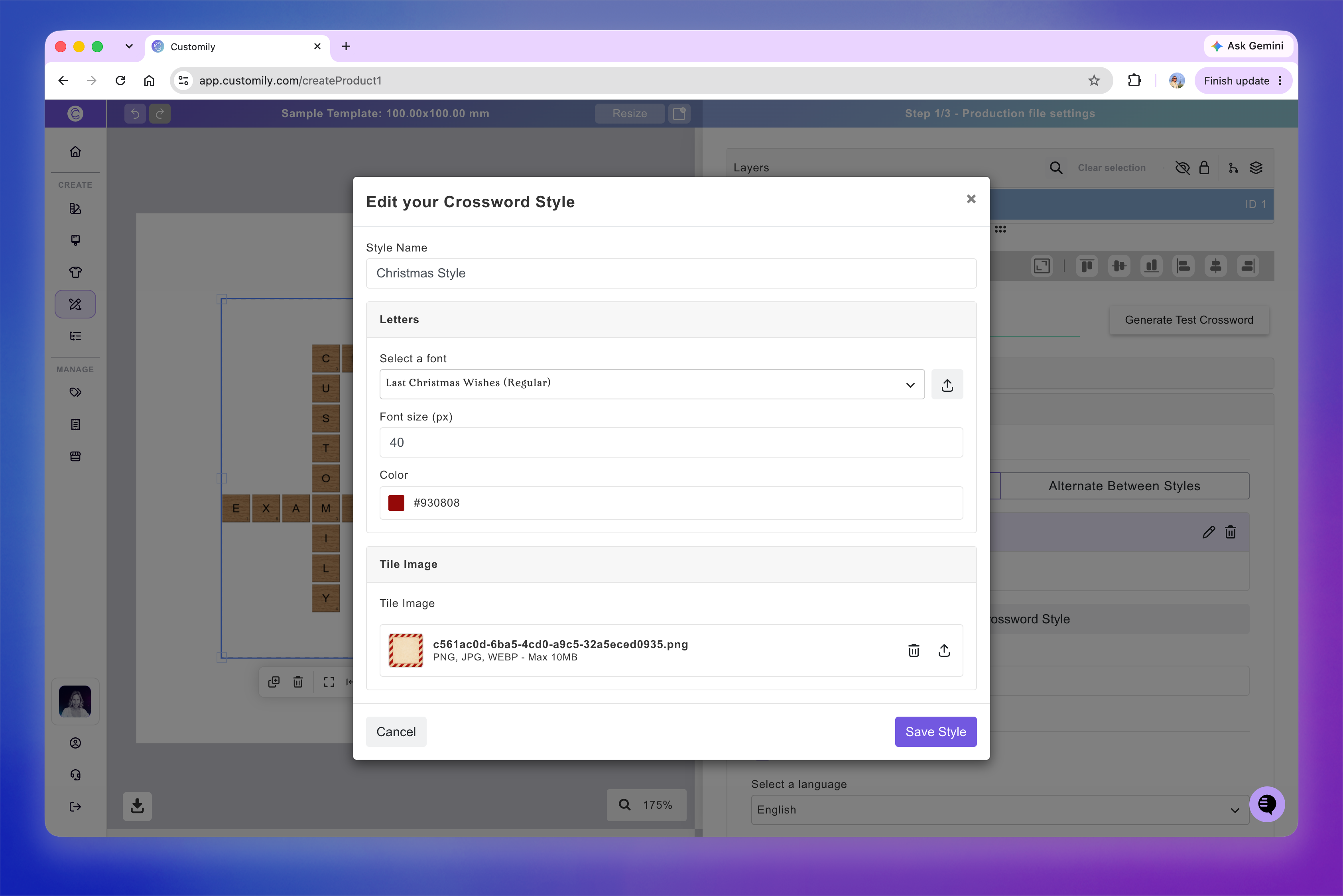Viewport: 1343px width, 896px height.
Task: Upload a new tile image file
Action: 944,650
